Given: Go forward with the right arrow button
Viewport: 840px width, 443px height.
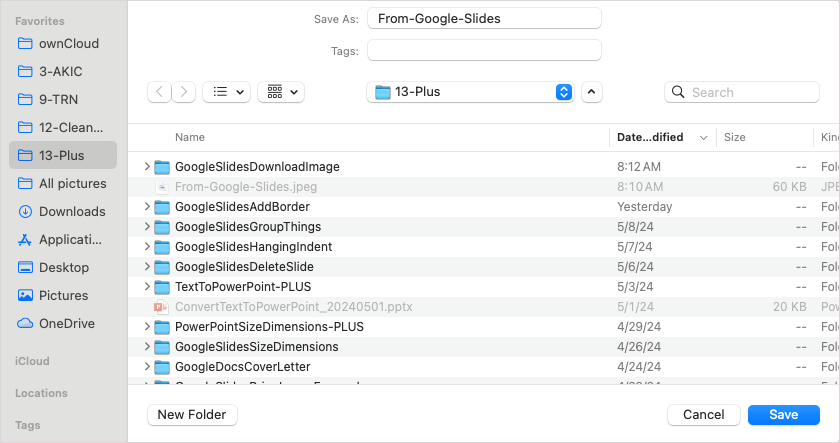Looking at the screenshot, I should [x=184, y=92].
